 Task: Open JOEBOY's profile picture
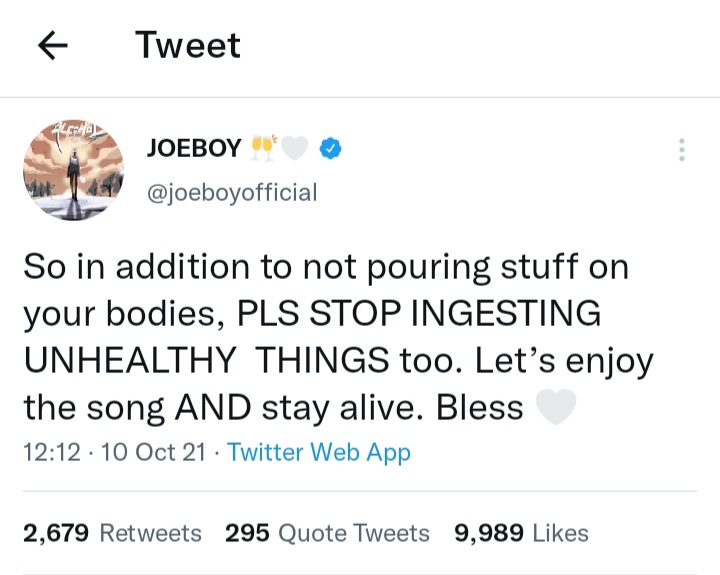(x=73, y=169)
